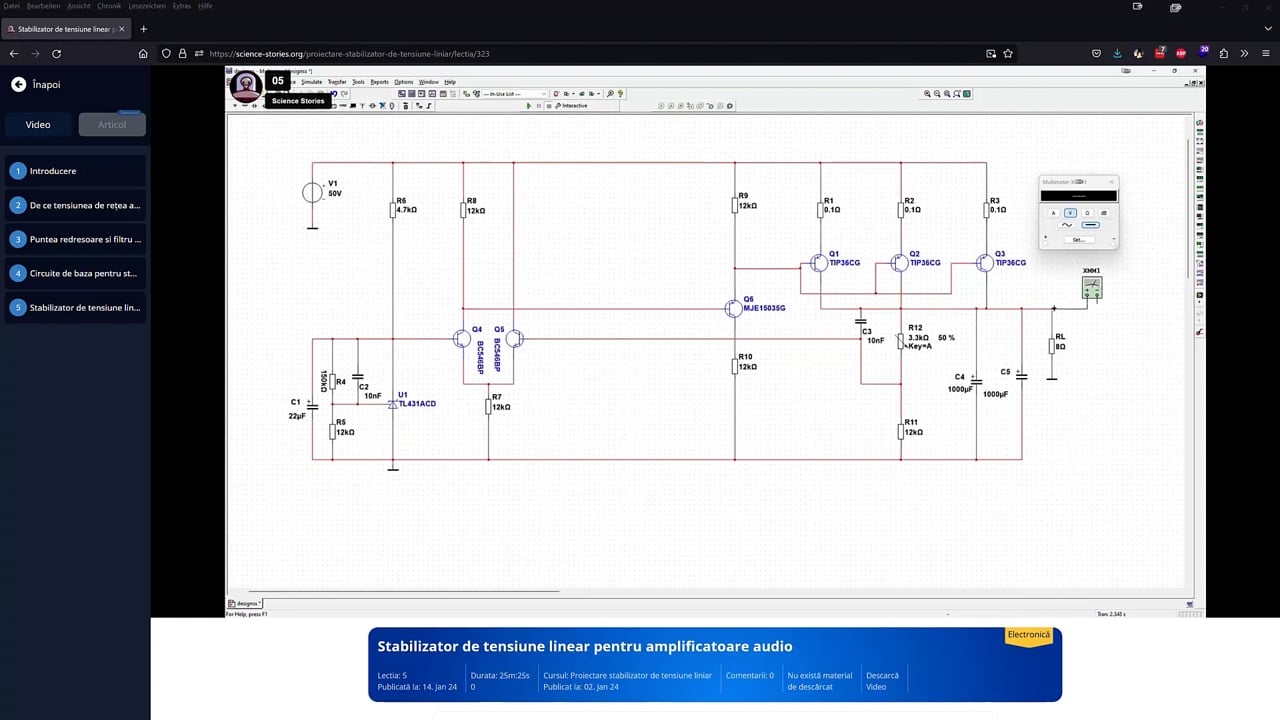Viewport: 1280px width, 720px height.
Task: Open the Window menu in Multisim
Action: click(x=428, y=82)
